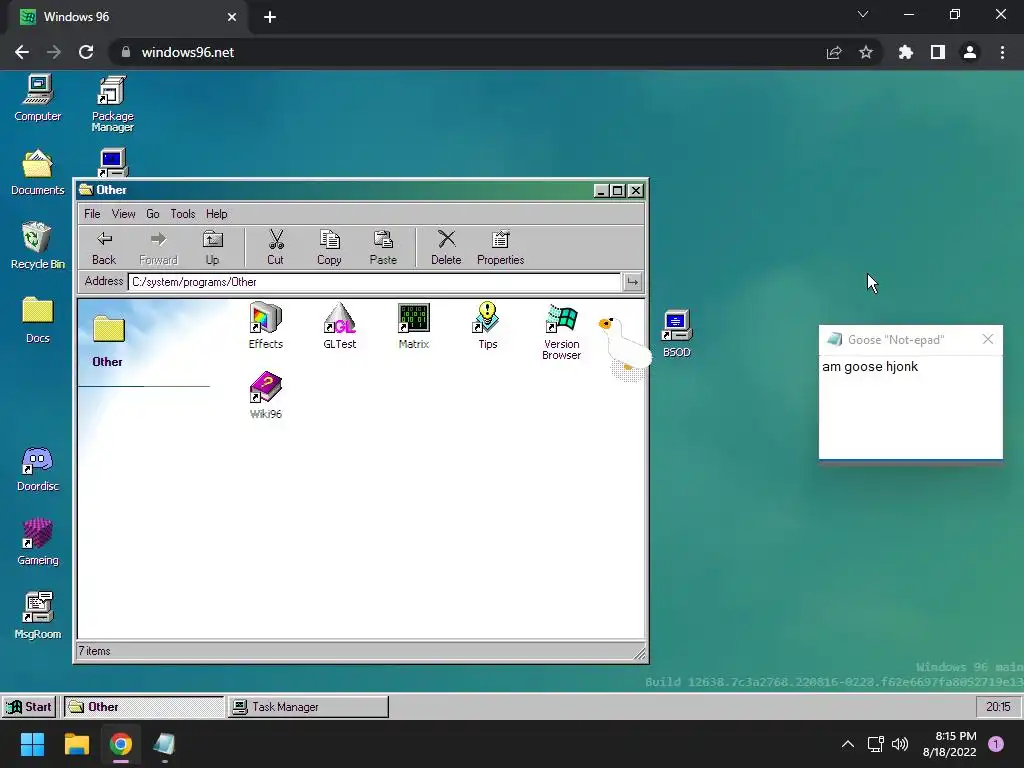Bookmark this page with star
The height and width of the screenshot is (768, 1024).
[866, 52]
